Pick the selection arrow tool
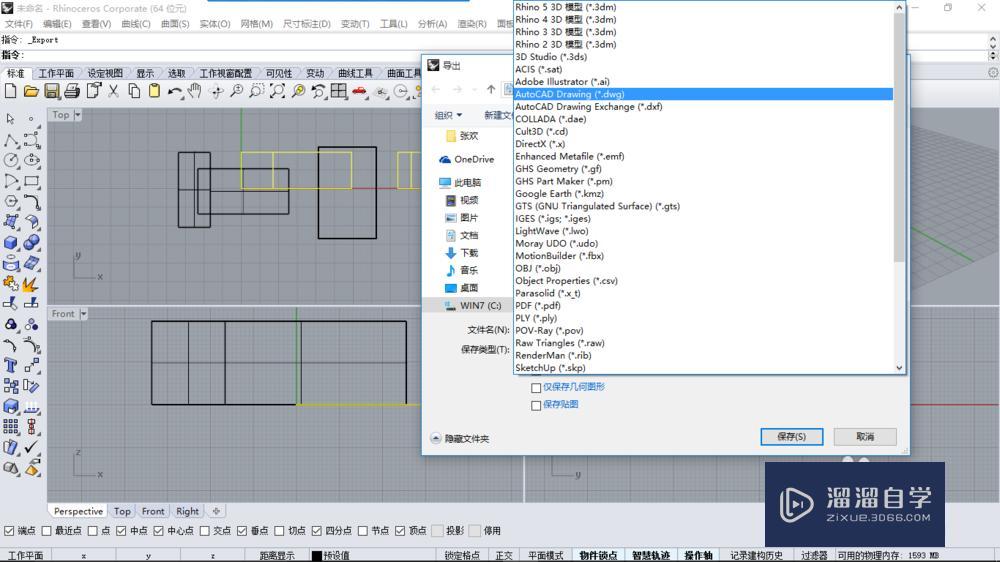Viewport: 1000px width, 562px height. [10, 119]
